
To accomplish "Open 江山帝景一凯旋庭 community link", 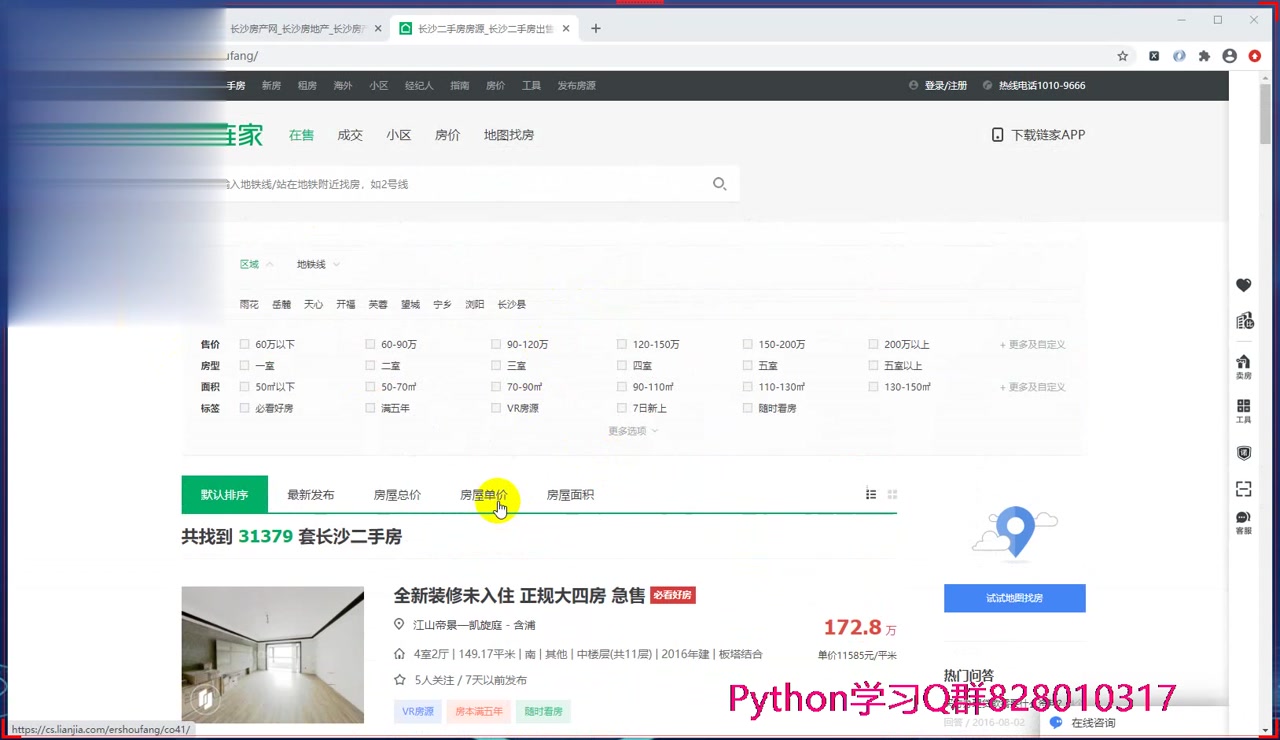I will coord(457,625).
